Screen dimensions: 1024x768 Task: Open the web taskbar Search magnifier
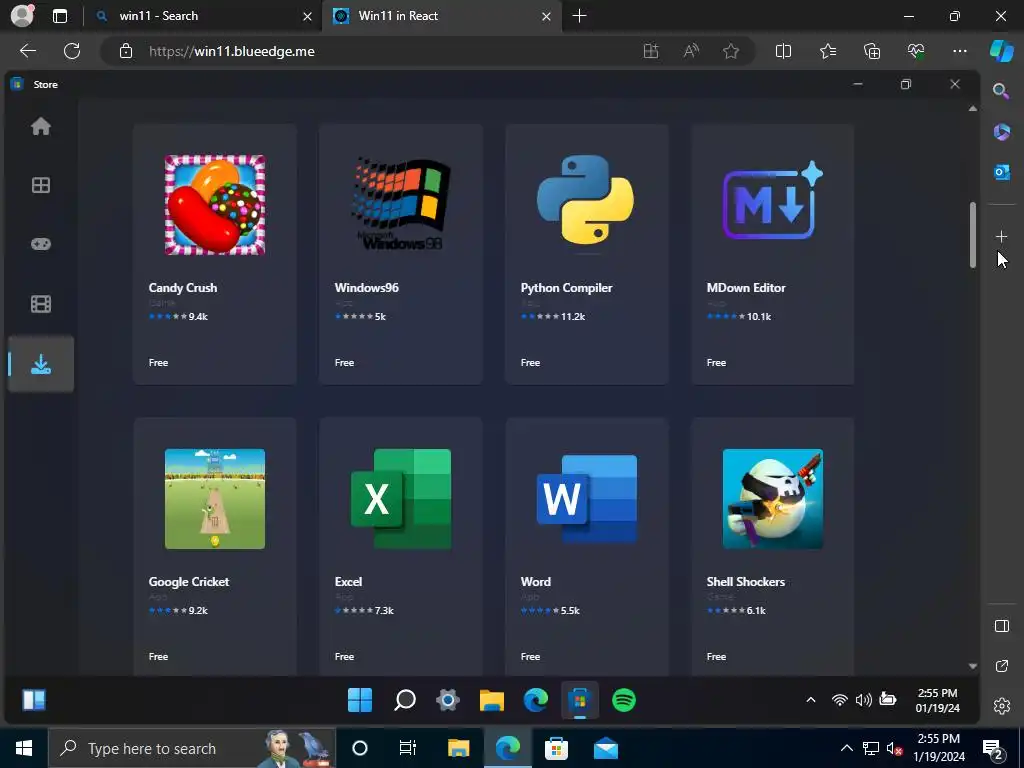pyautogui.click(x=405, y=700)
